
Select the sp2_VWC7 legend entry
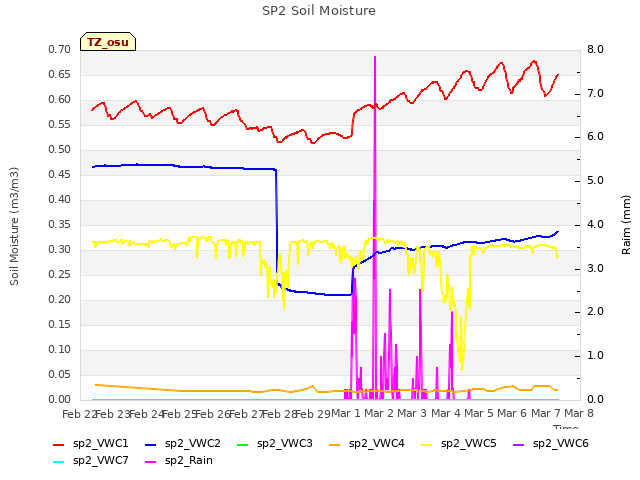click(91, 461)
